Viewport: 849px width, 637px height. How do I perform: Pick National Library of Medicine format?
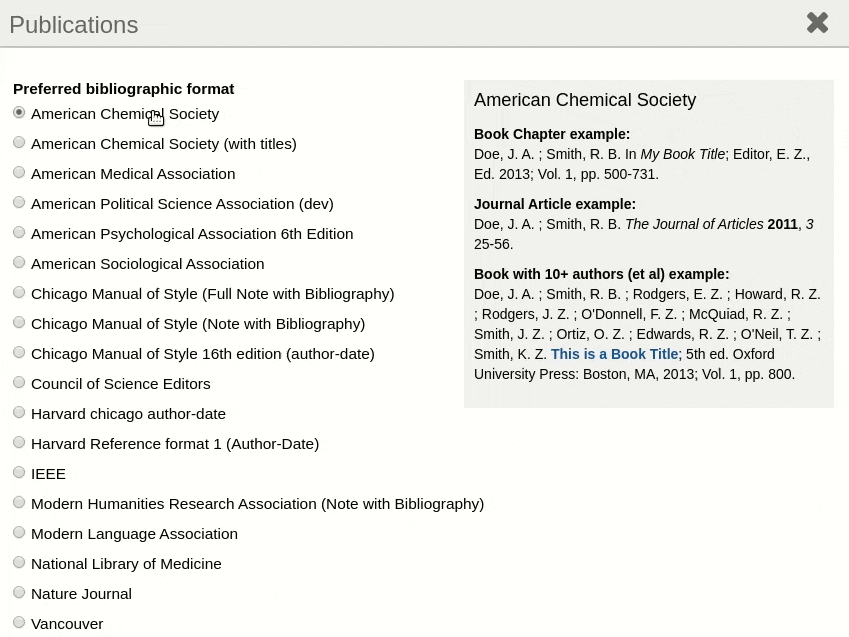click(x=19, y=563)
